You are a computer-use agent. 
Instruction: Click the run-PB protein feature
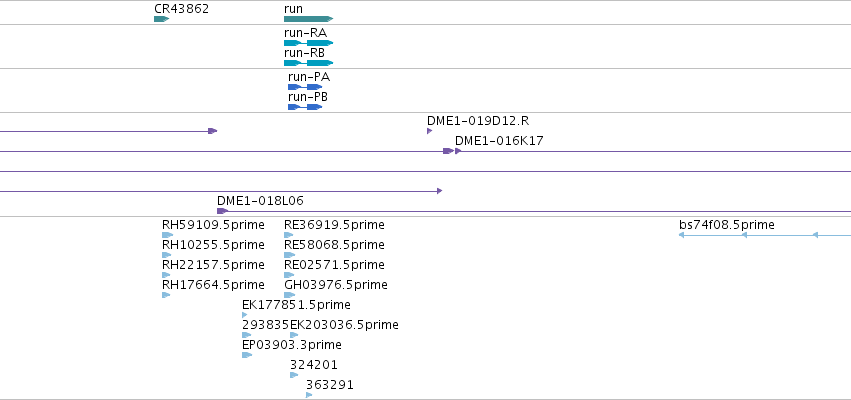click(305, 107)
